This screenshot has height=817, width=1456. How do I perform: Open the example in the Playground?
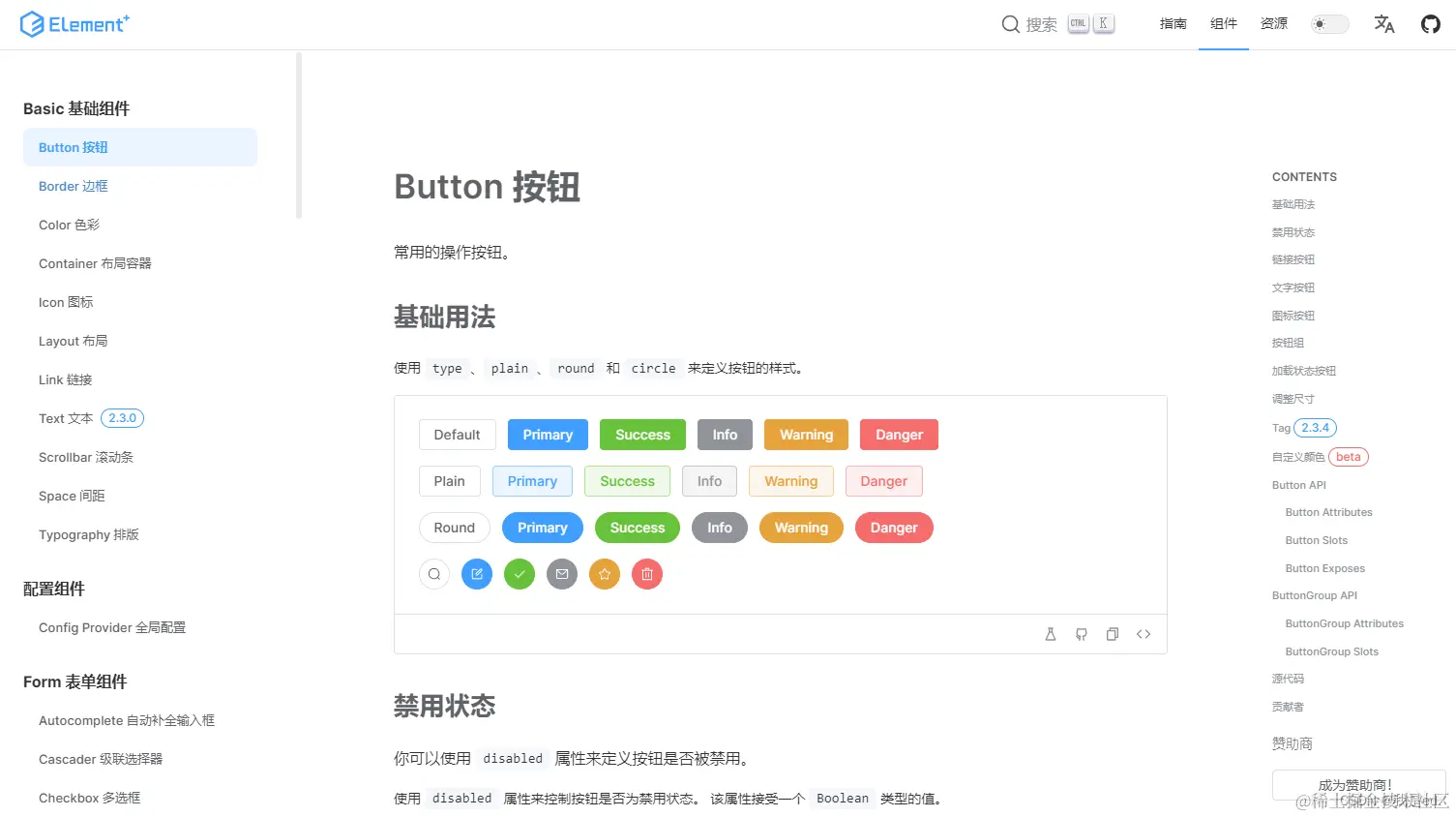(x=1051, y=634)
